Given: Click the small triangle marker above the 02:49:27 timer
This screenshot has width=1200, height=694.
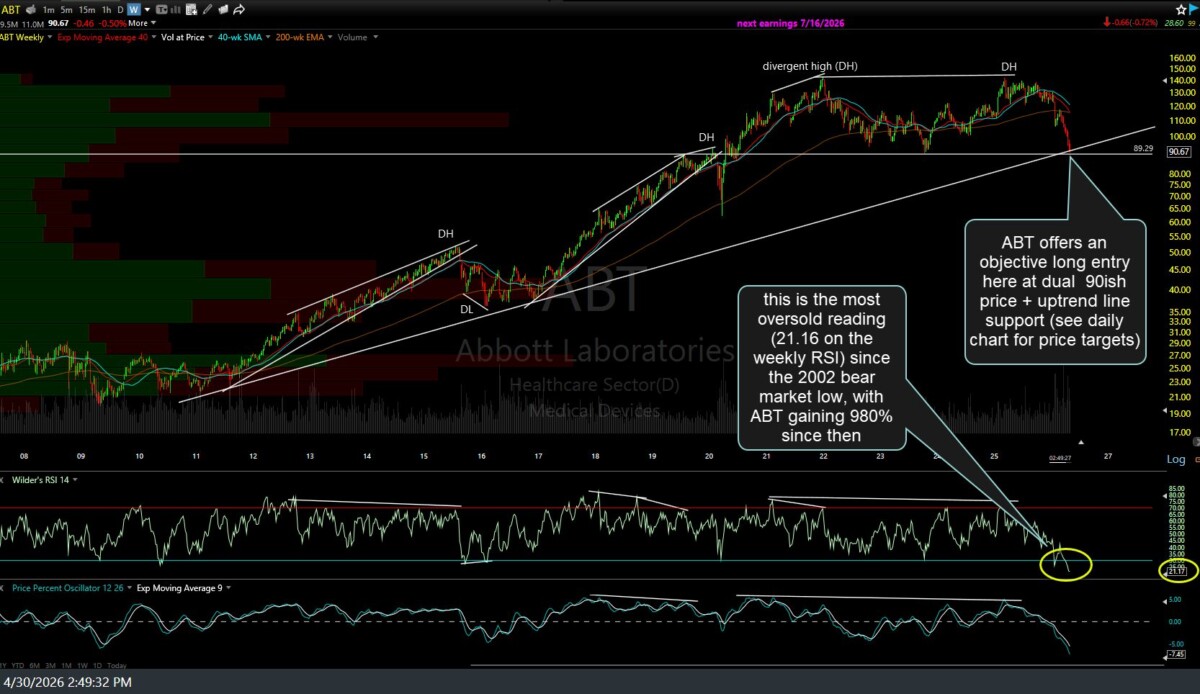Looking at the screenshot, I should pyautogui.click(x=1081, y=441).
